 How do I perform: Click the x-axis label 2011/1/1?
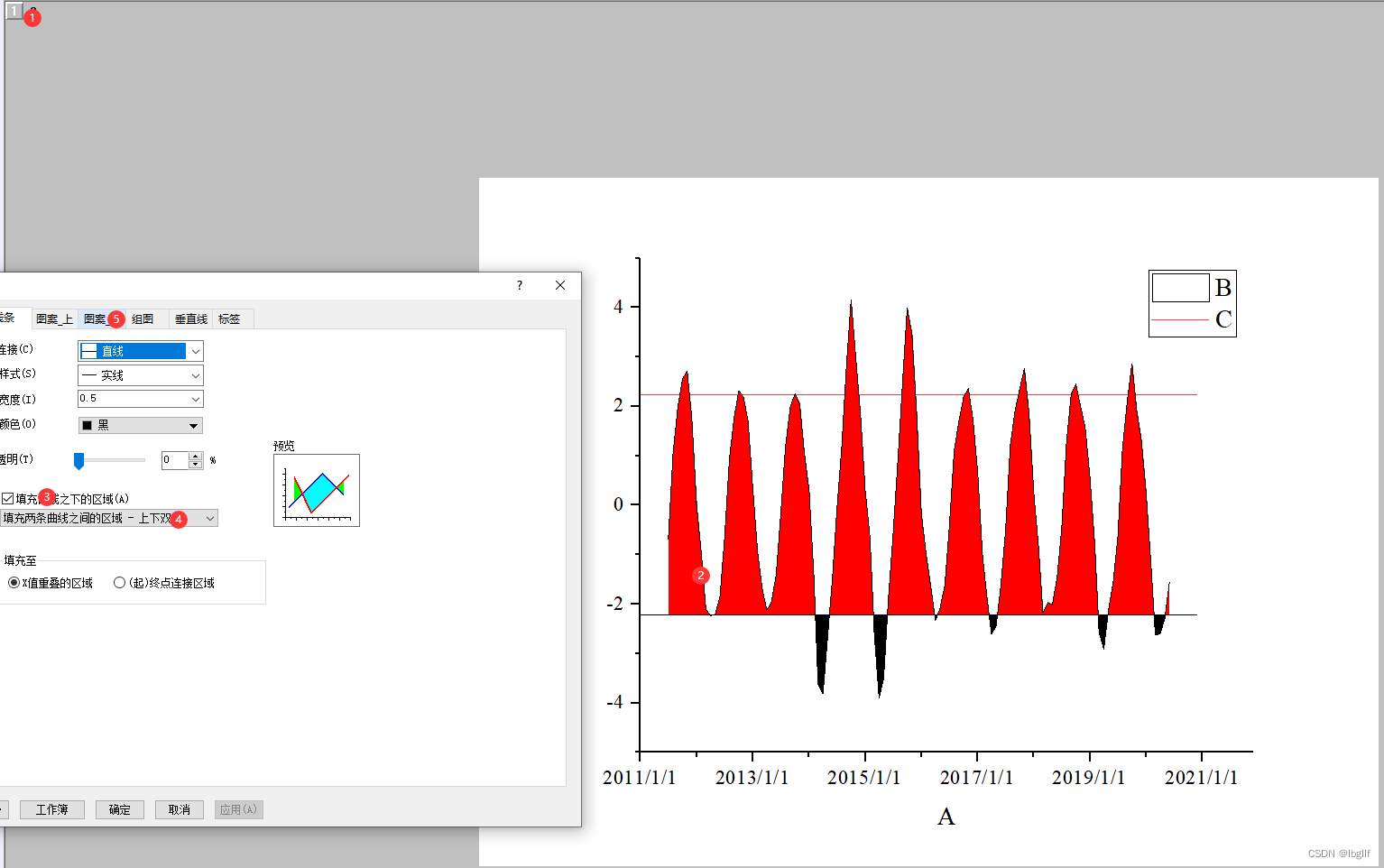[639, 778]
